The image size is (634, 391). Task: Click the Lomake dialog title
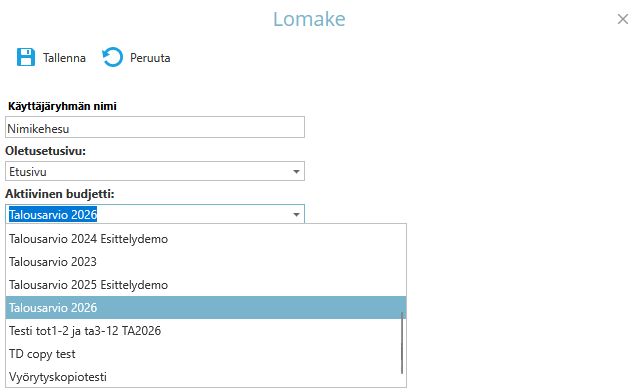309,19
